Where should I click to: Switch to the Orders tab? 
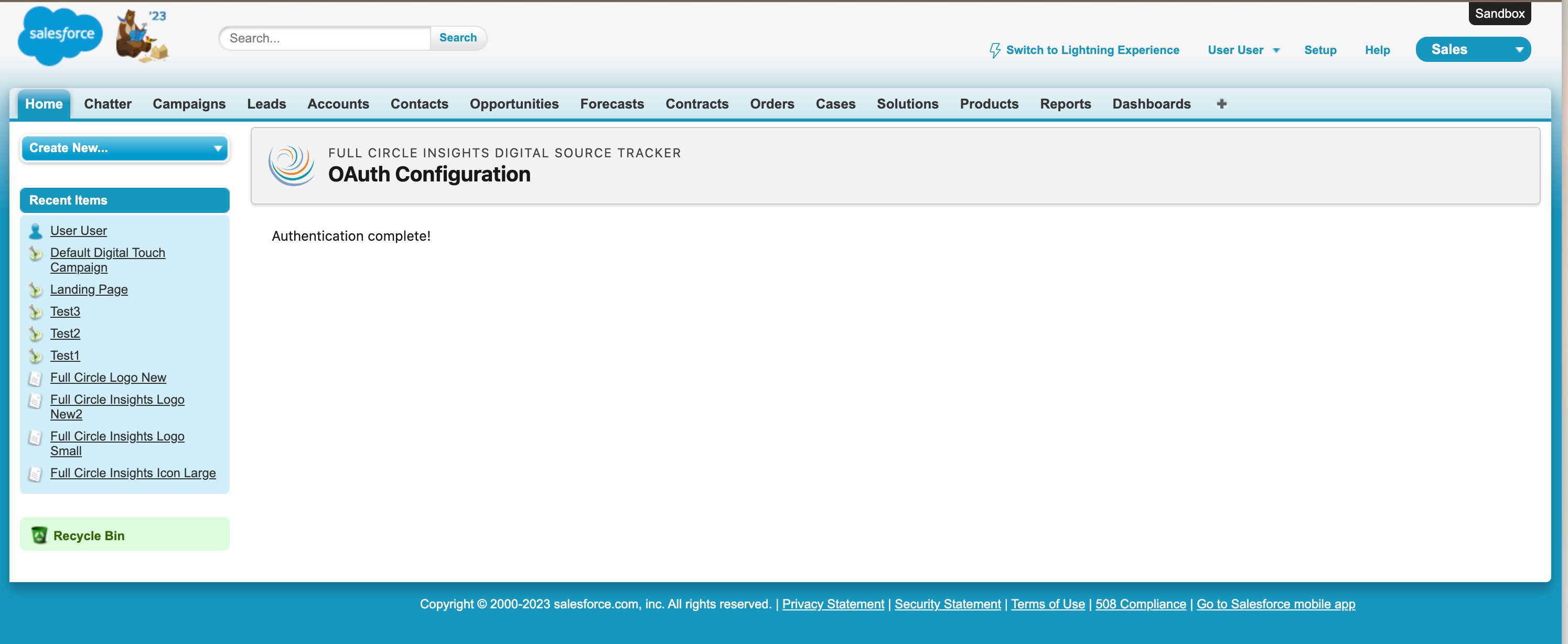coord(772,104)
